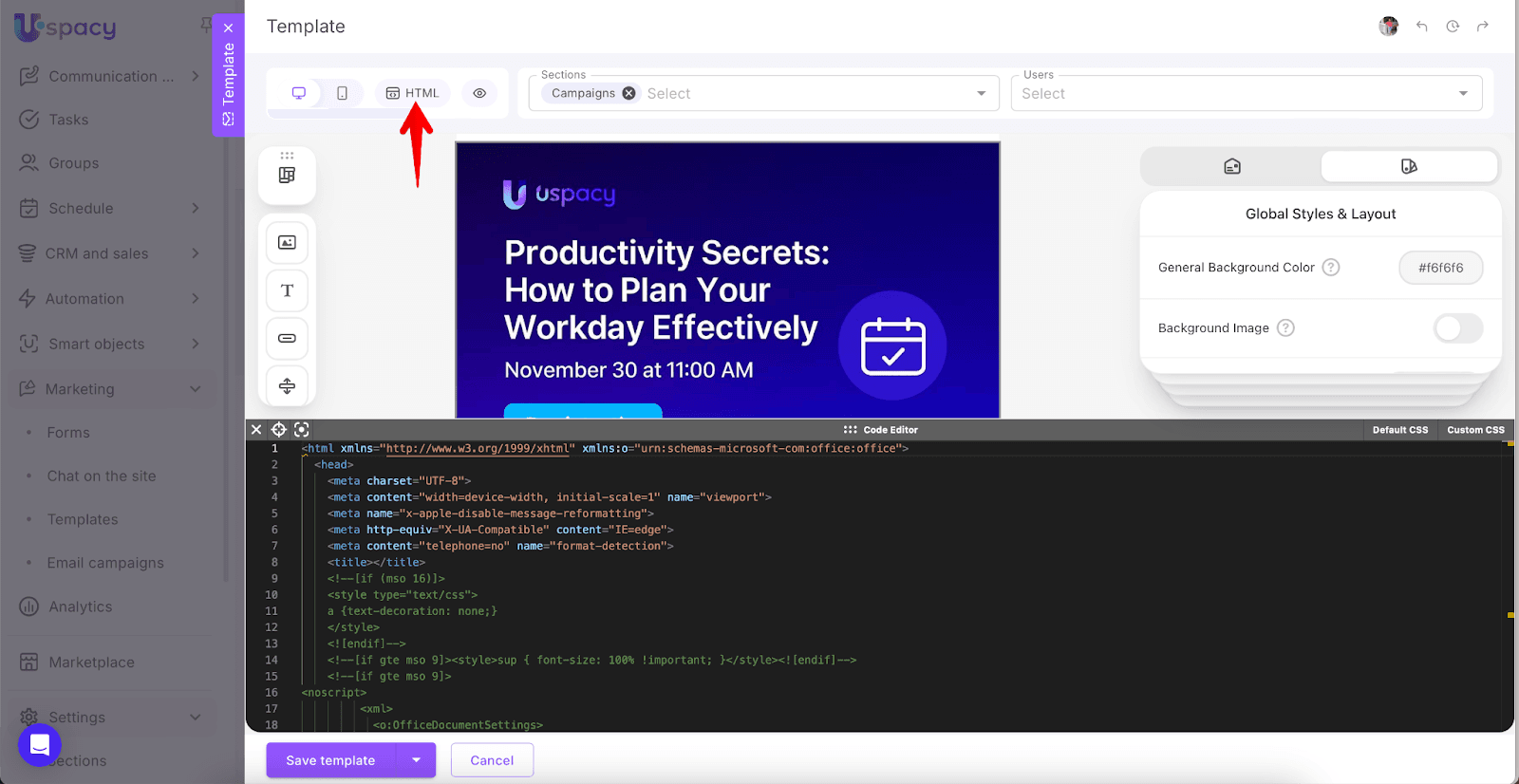Undo the last change
This screenshot has width=1519, height=784.
point(1421,27)
